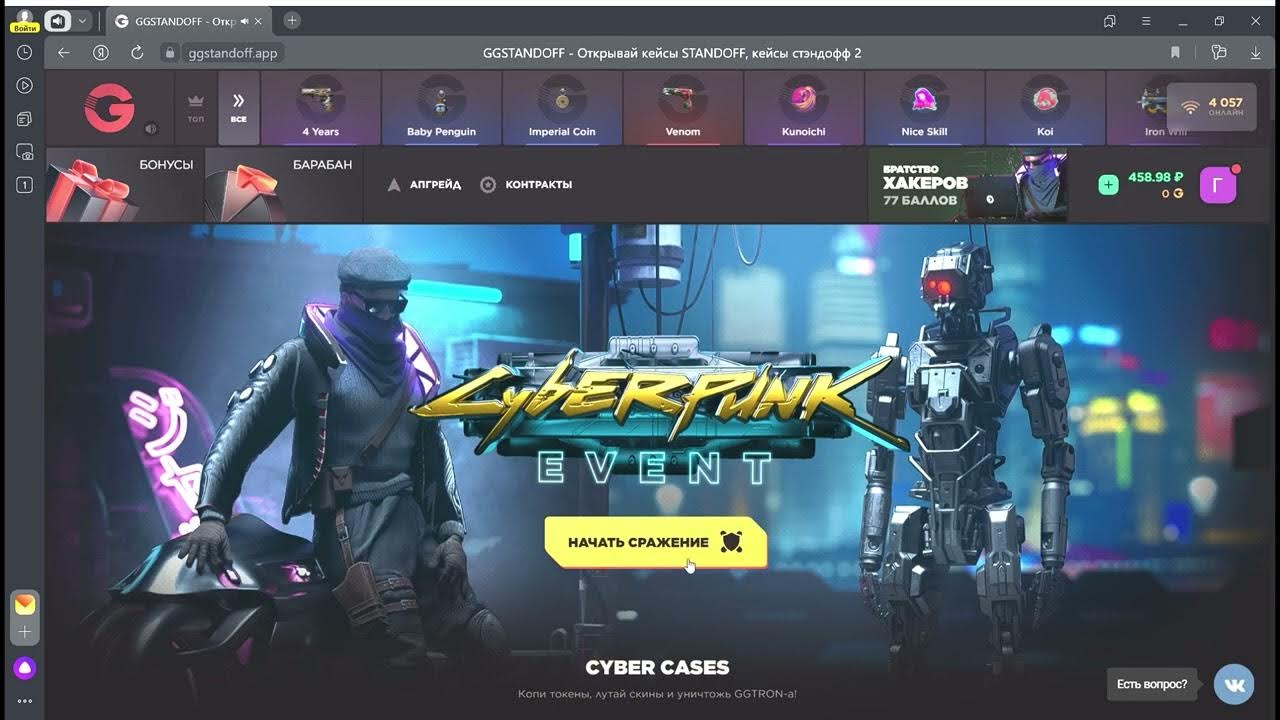This screenshot has height=720, width=1280.
Task: Open the browser extensions feedback icon
Action: tap(1218, 53)
